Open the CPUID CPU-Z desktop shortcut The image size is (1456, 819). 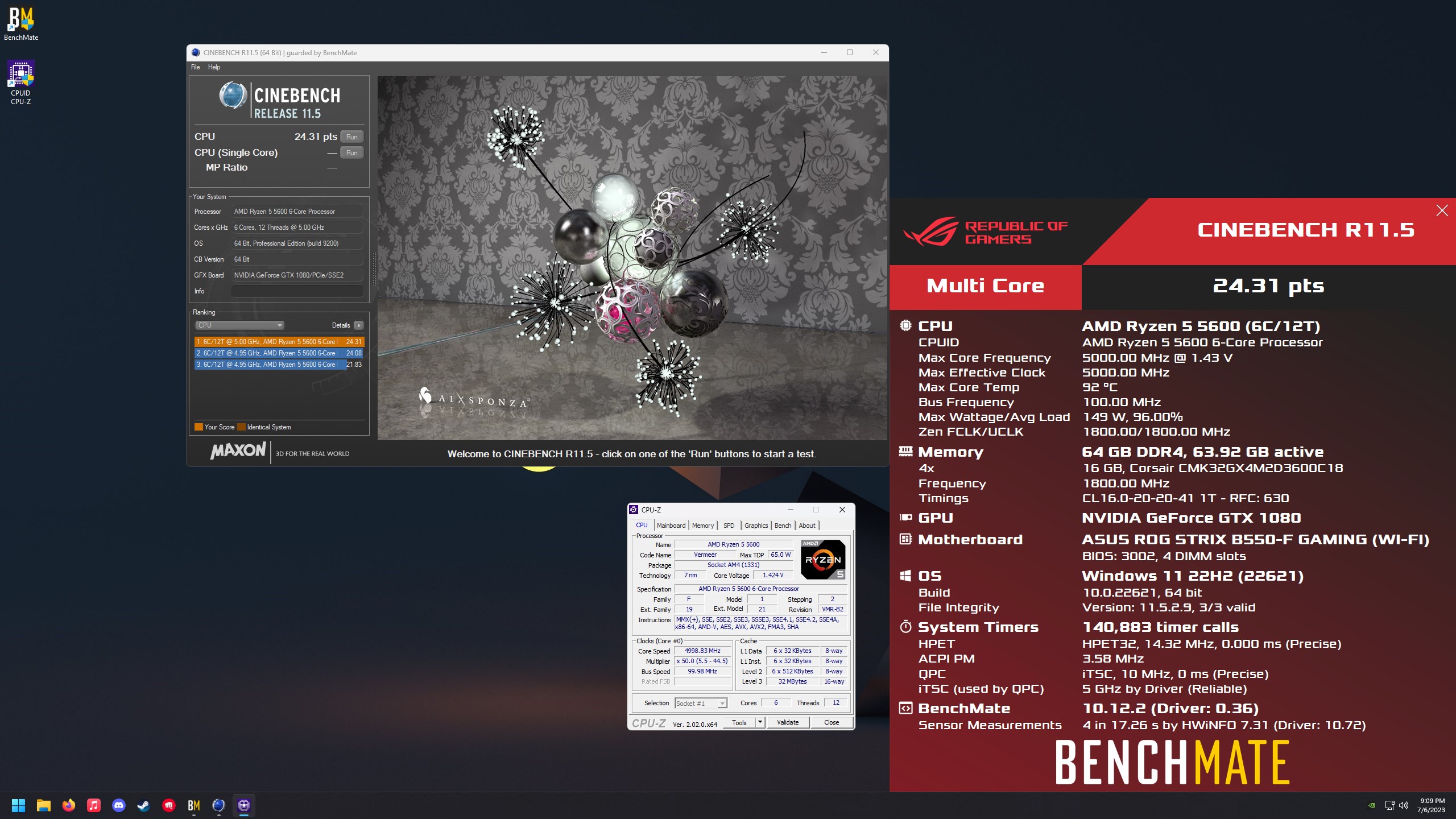coord(21,82)
